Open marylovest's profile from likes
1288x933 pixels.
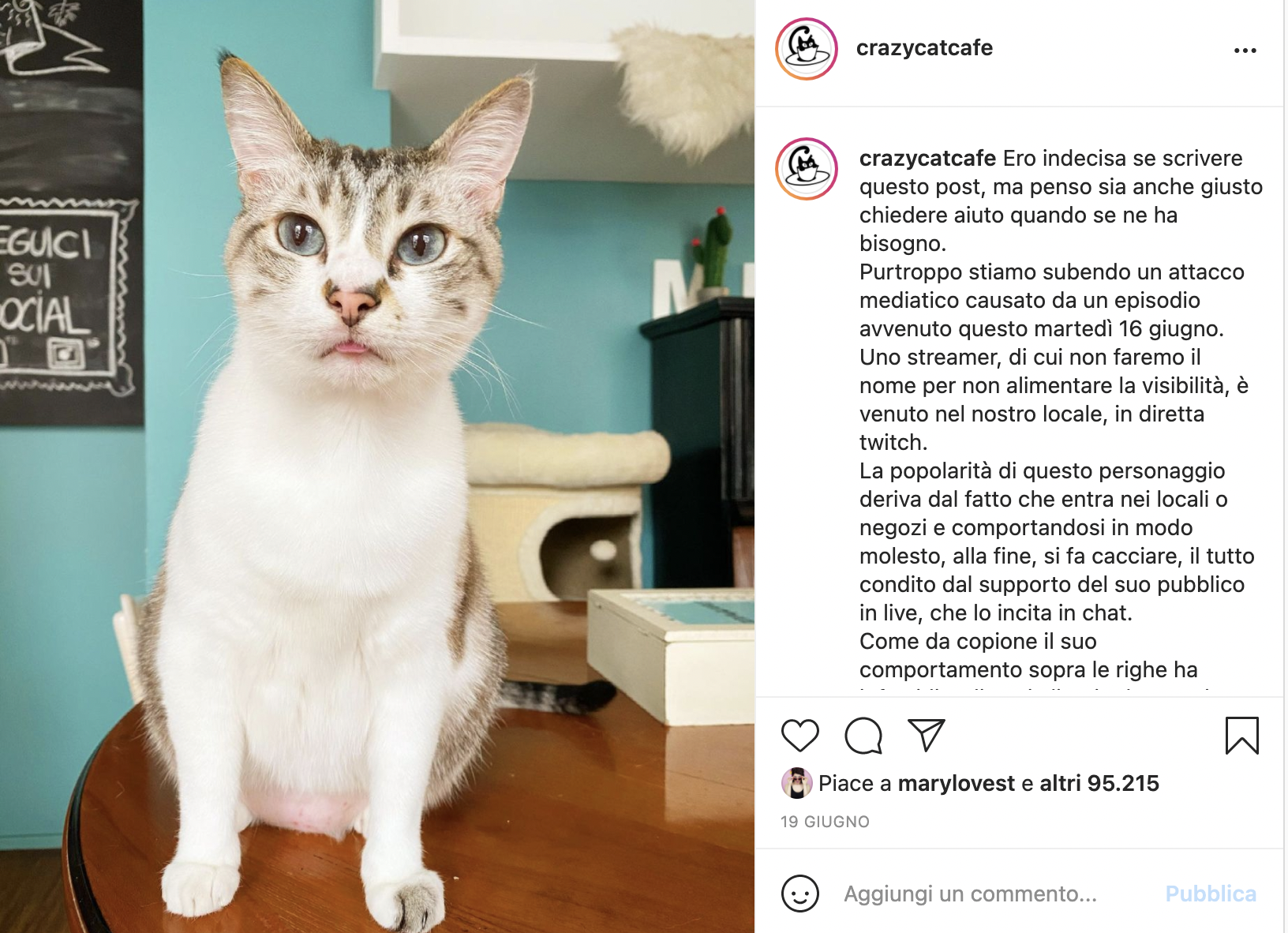tap(956, 783)
